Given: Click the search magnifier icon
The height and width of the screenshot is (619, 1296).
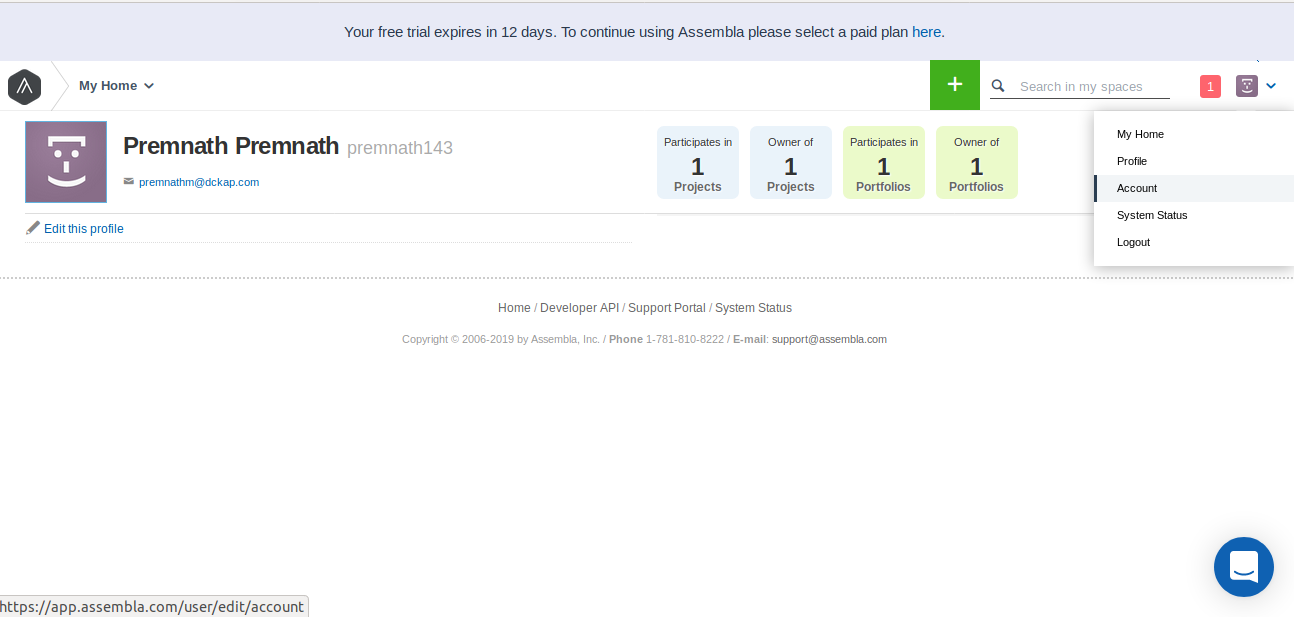Looking at the screenshot, I should tap(998, 86).
